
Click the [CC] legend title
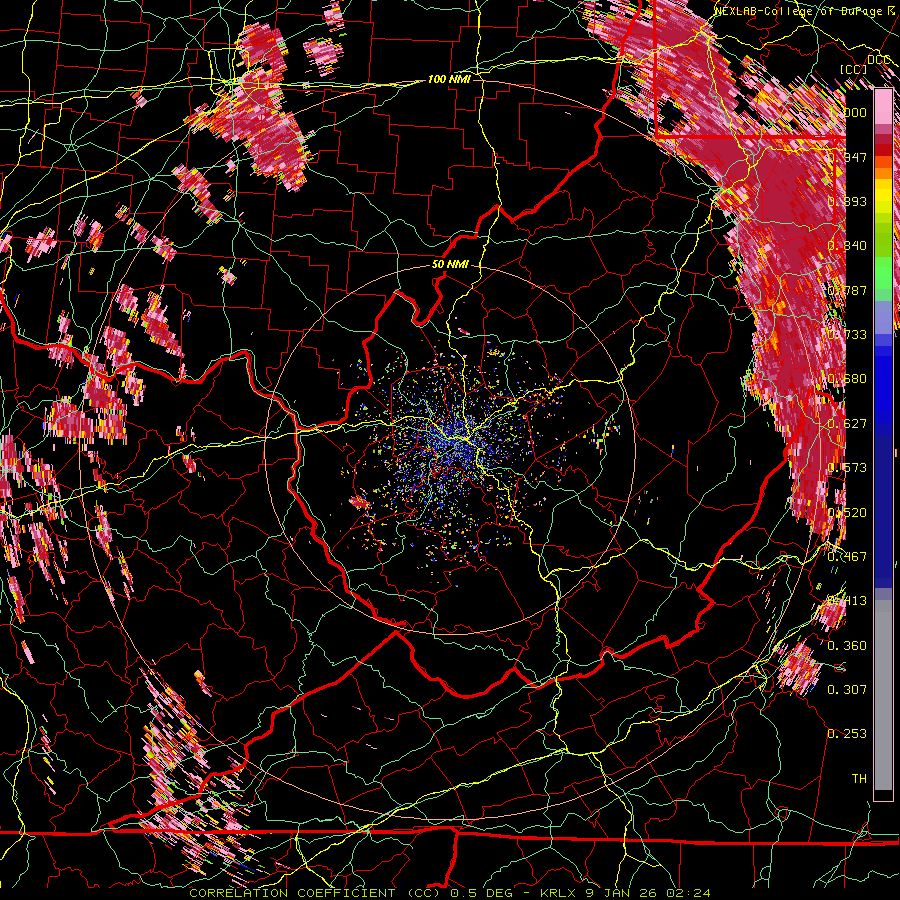click(854, 69)
